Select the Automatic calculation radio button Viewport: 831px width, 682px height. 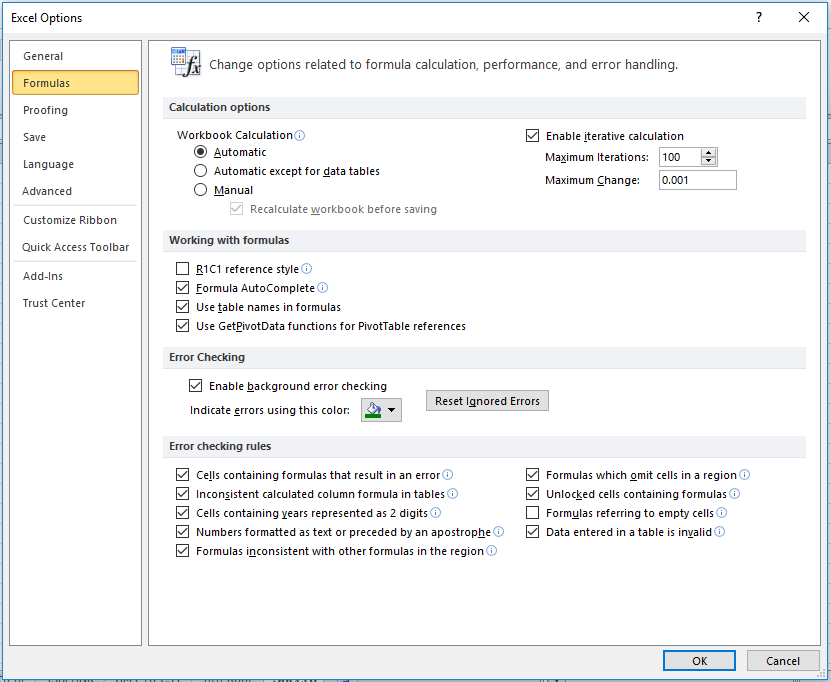(200, 152)
